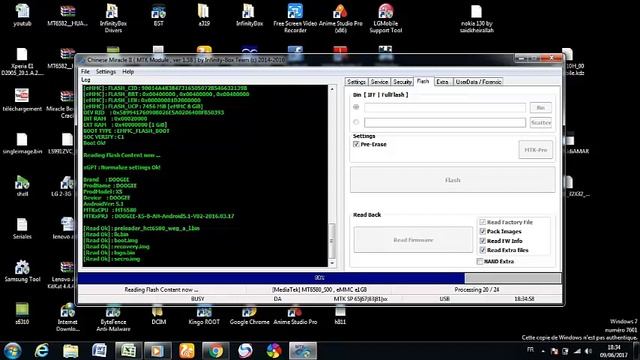The image size is (640, 360).
Task: Select the first Bin file radio button
Action: coord(356,107)
